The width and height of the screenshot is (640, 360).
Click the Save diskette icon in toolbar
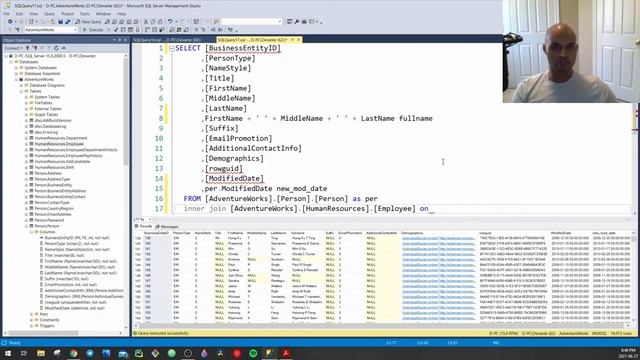pos(60,22)
